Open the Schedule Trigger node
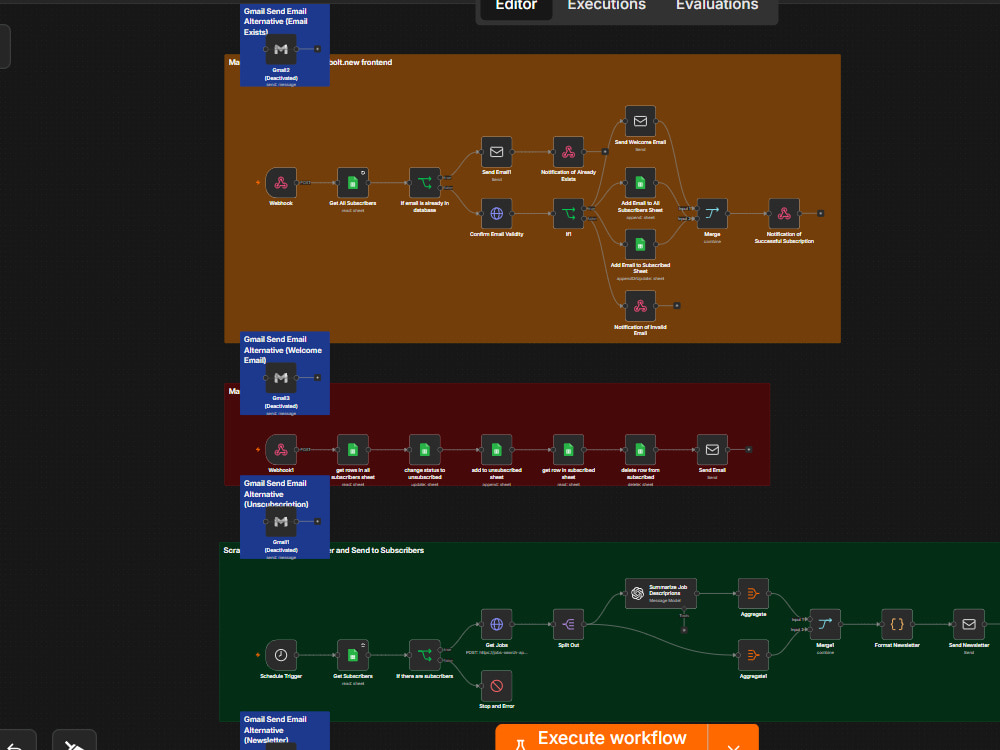 281,655
